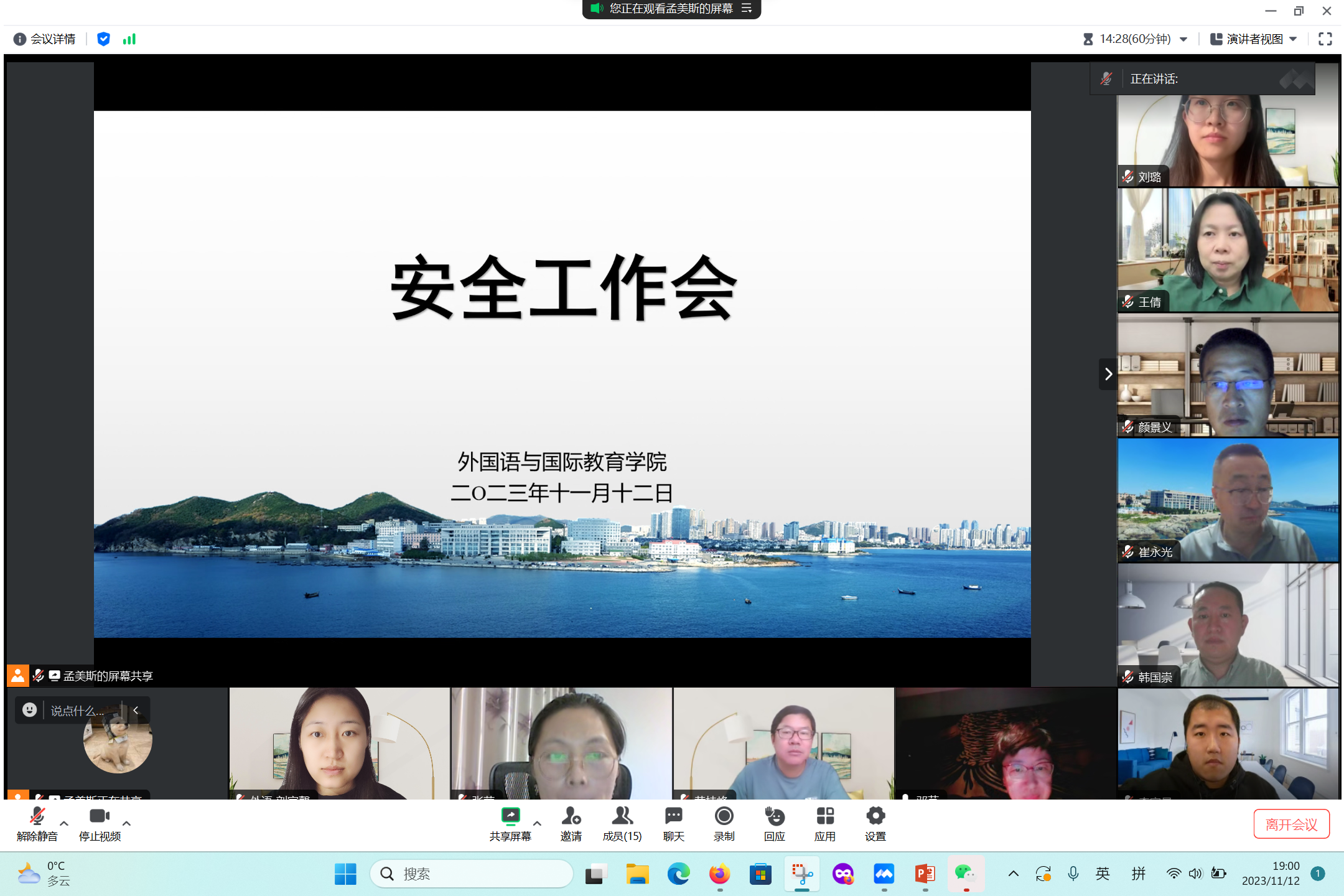The width and height of the screenshot is (1344, 896).
Task: Collapse the side video panel arrow
Action: pyautogui.click(x=1108, y=374)
